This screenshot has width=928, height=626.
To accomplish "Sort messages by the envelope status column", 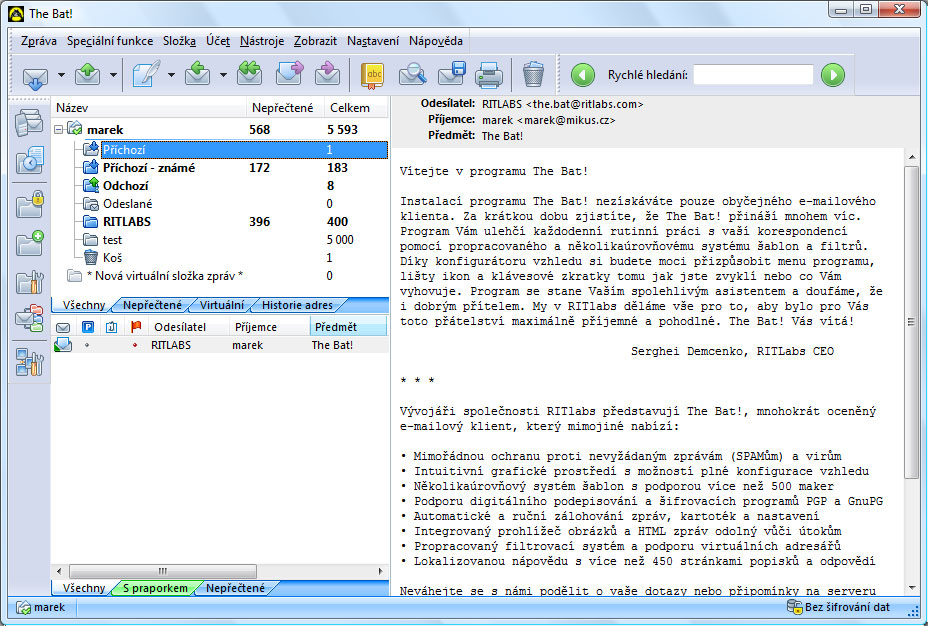I will [x=63, y=327].
